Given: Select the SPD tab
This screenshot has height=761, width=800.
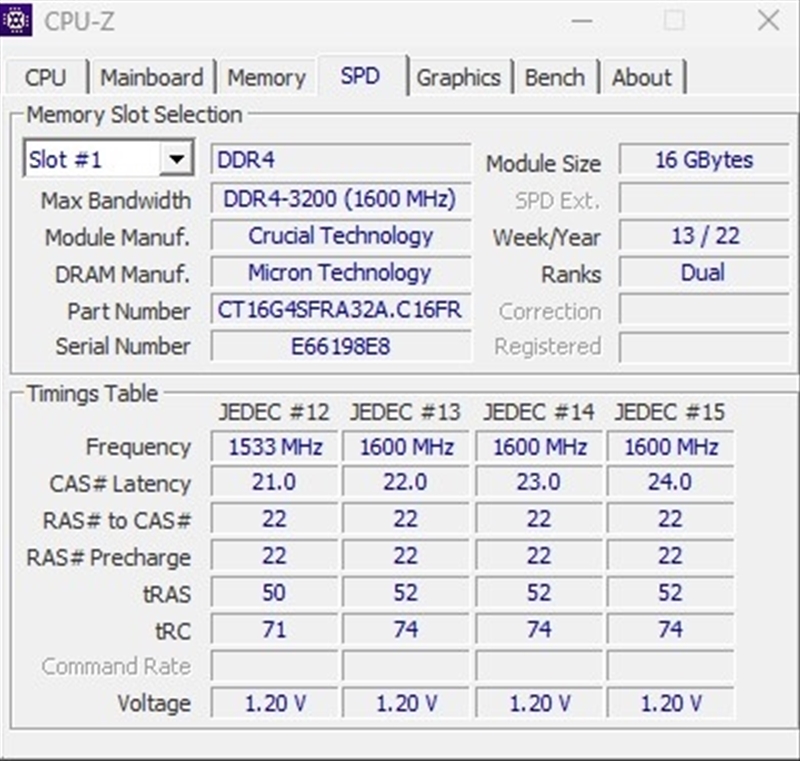Looking at the screenshot, I should 360,76.
